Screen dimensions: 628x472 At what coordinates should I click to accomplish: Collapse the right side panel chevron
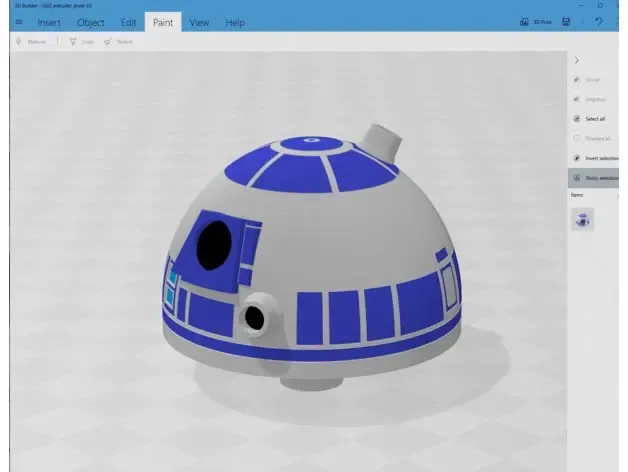577,60
